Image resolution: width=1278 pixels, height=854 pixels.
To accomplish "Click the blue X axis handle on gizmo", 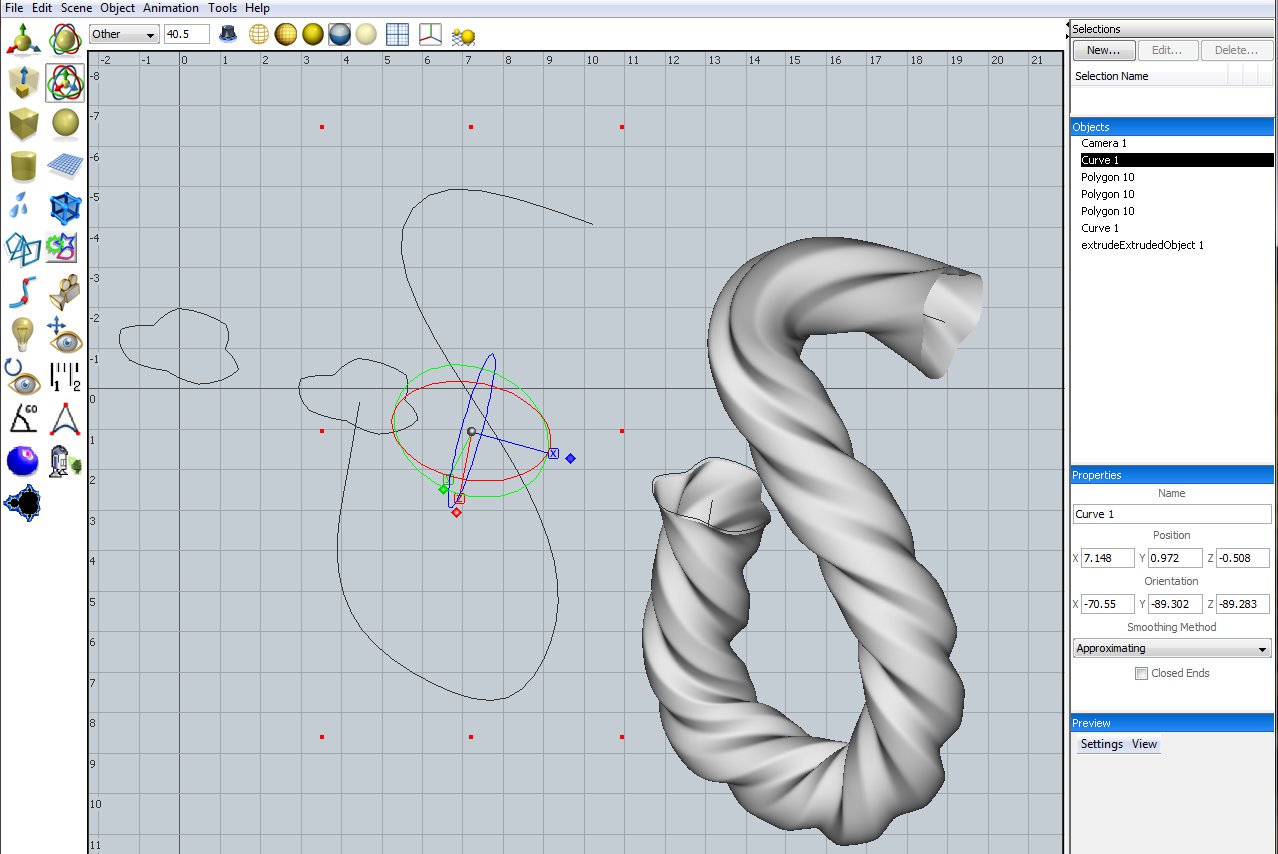I will pyautogui.click(x=553, y=454).
